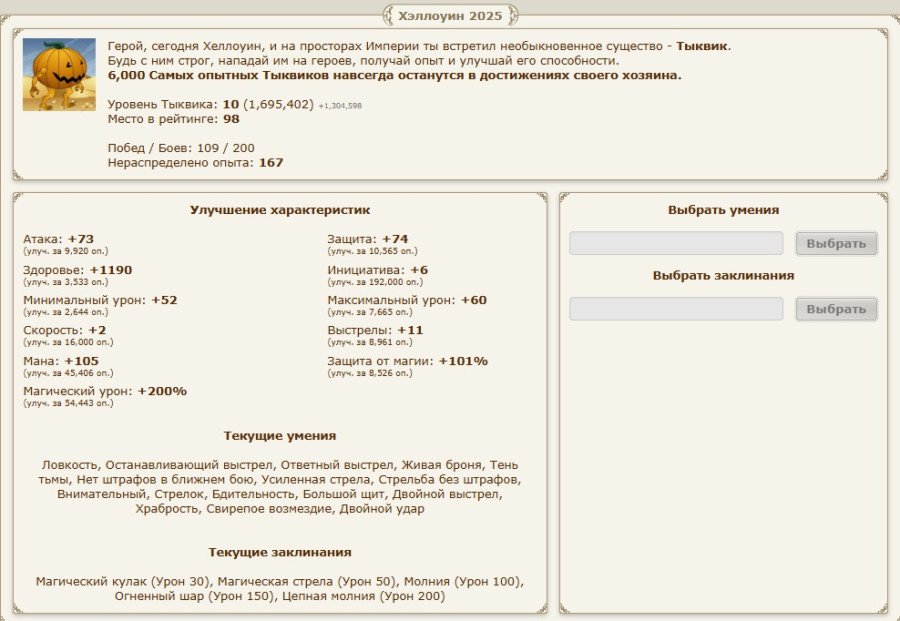Upgrade Здоровье stat for 3,533 experience
The height and width of the screenshot is (621, 900).
[65, 282]
